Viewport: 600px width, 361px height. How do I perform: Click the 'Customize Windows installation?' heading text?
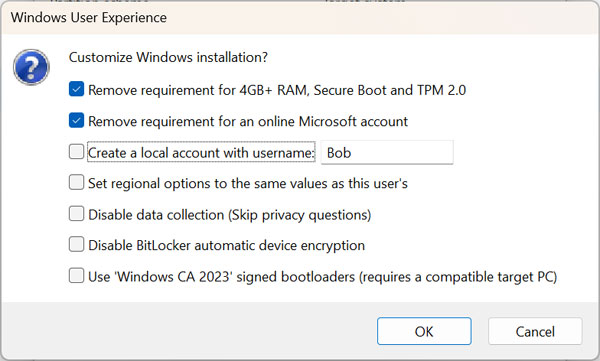coord(168,57)
